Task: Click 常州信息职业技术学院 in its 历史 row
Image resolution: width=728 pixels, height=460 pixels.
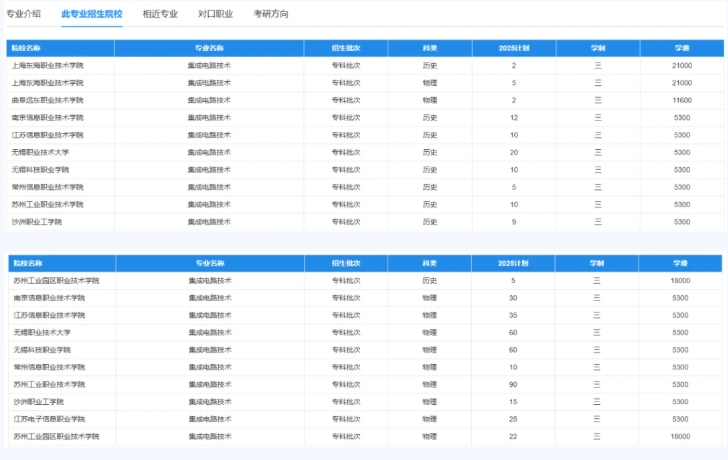Action: click(x=47, y=187)
